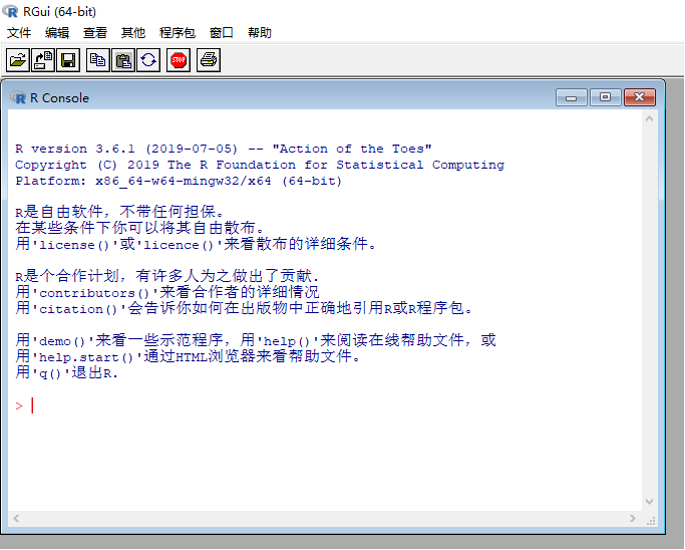Click the Load workspace toolbar icon

[43, 60]
